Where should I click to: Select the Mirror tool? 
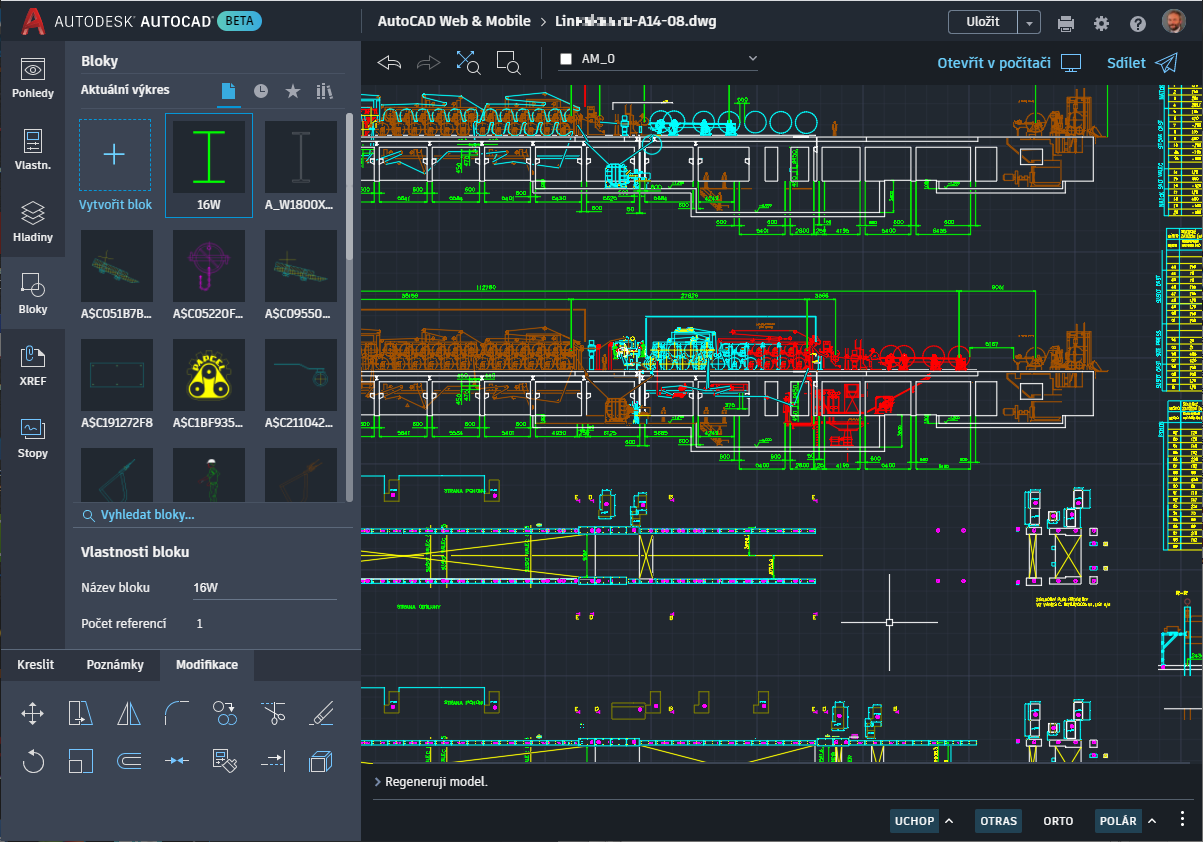point(129,713)
